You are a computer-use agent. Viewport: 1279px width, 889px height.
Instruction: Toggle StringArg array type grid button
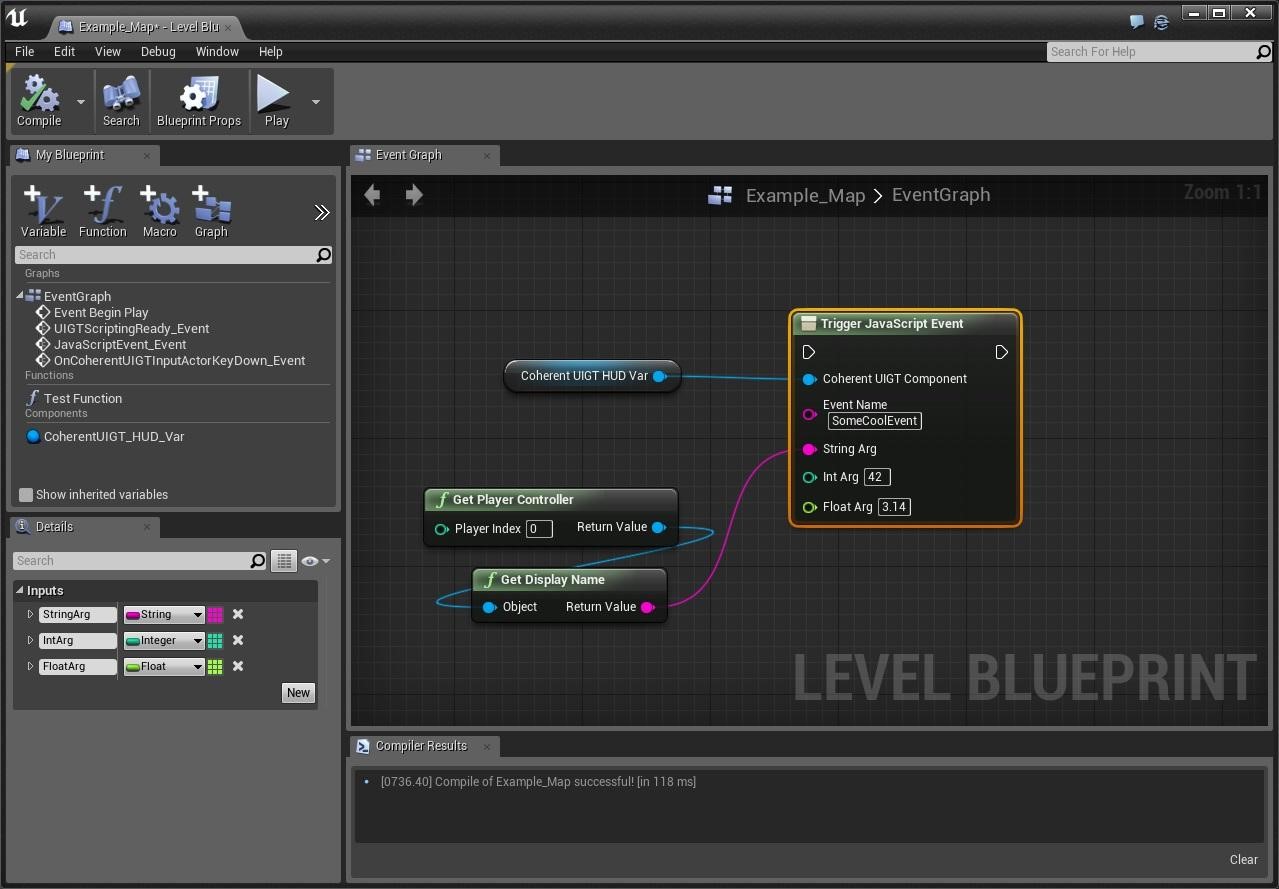tap(215, 615)
